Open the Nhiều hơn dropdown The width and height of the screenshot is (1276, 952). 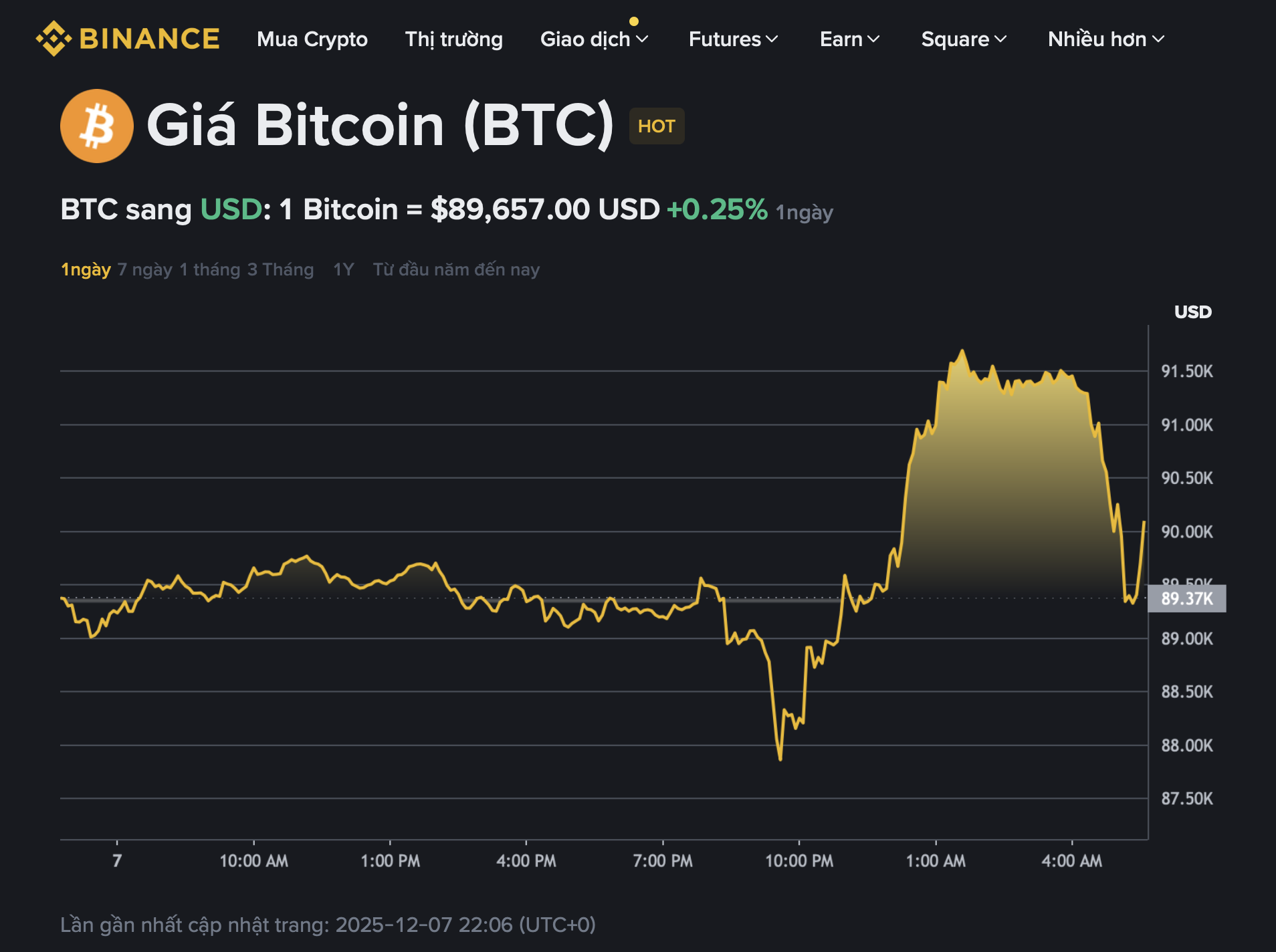click(1105, 39)
